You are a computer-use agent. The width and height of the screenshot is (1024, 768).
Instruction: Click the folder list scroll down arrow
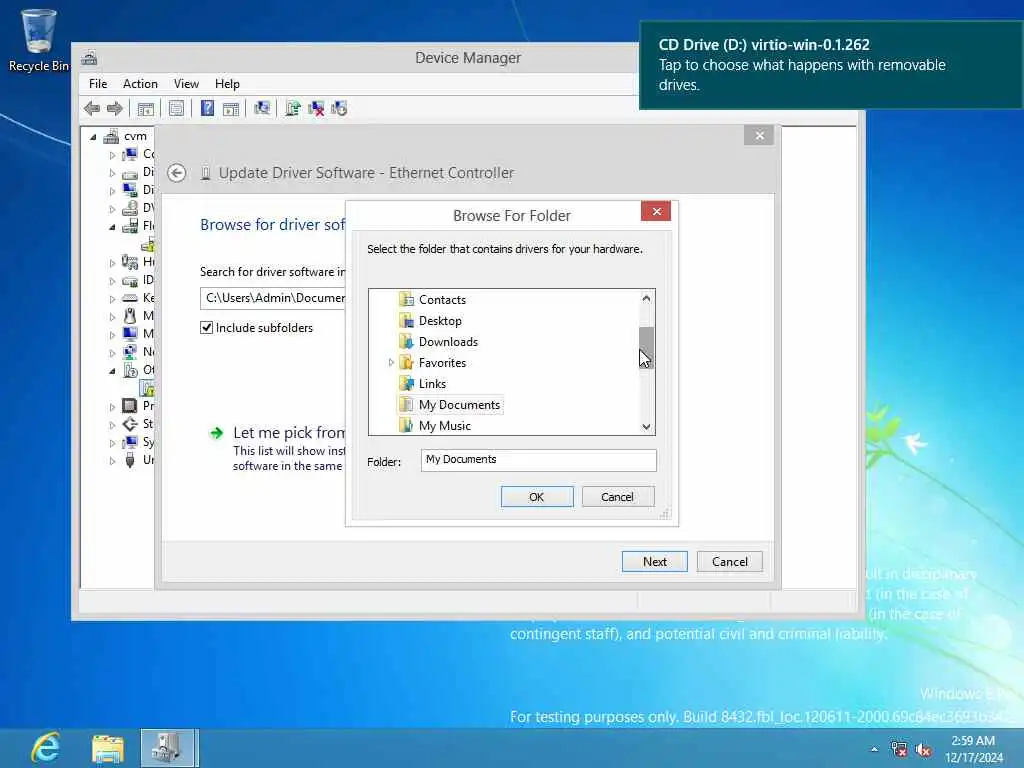[646, 426]
